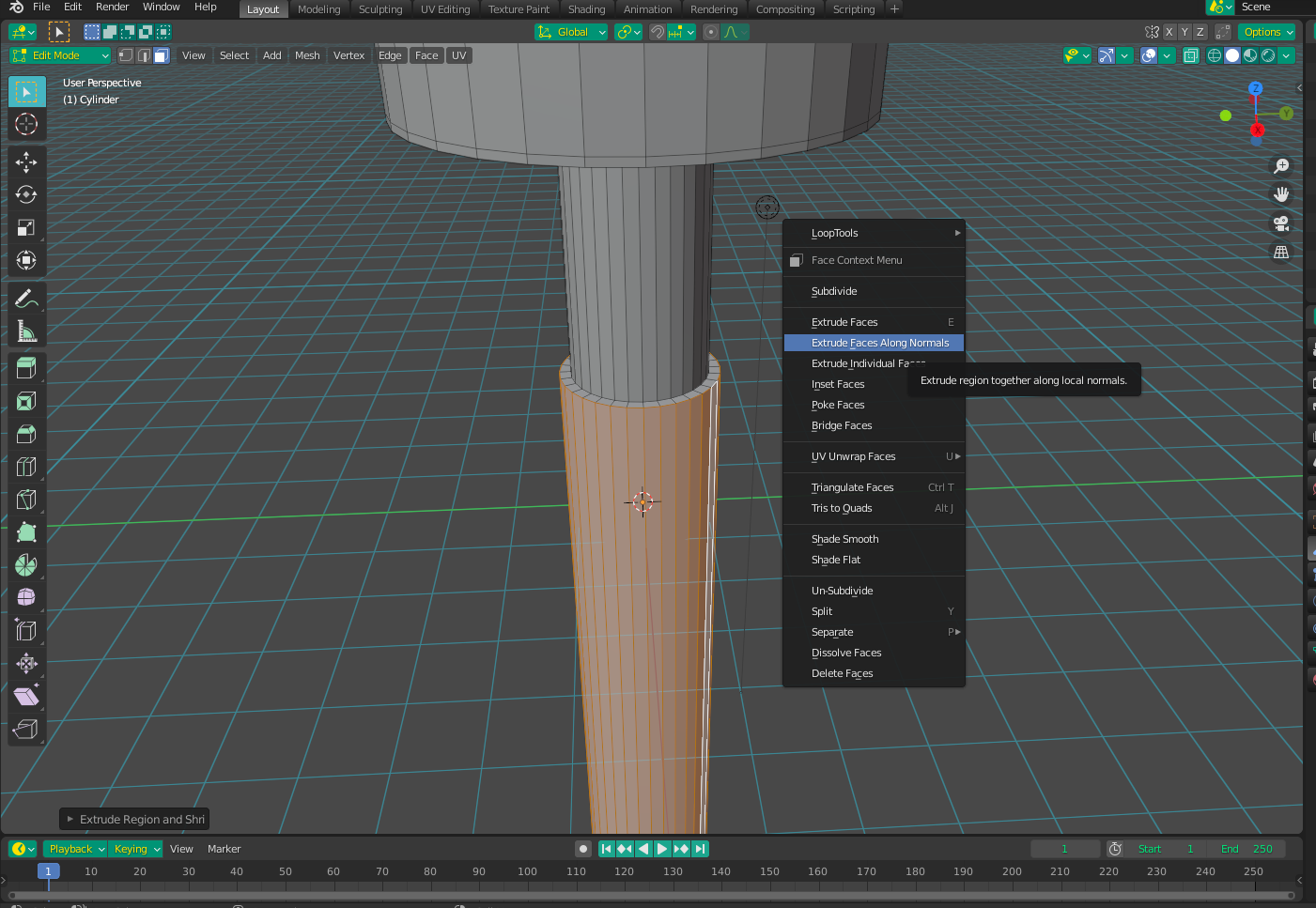Select the Select Box tool
This screenshot has width=1316, height=908.
26,91
